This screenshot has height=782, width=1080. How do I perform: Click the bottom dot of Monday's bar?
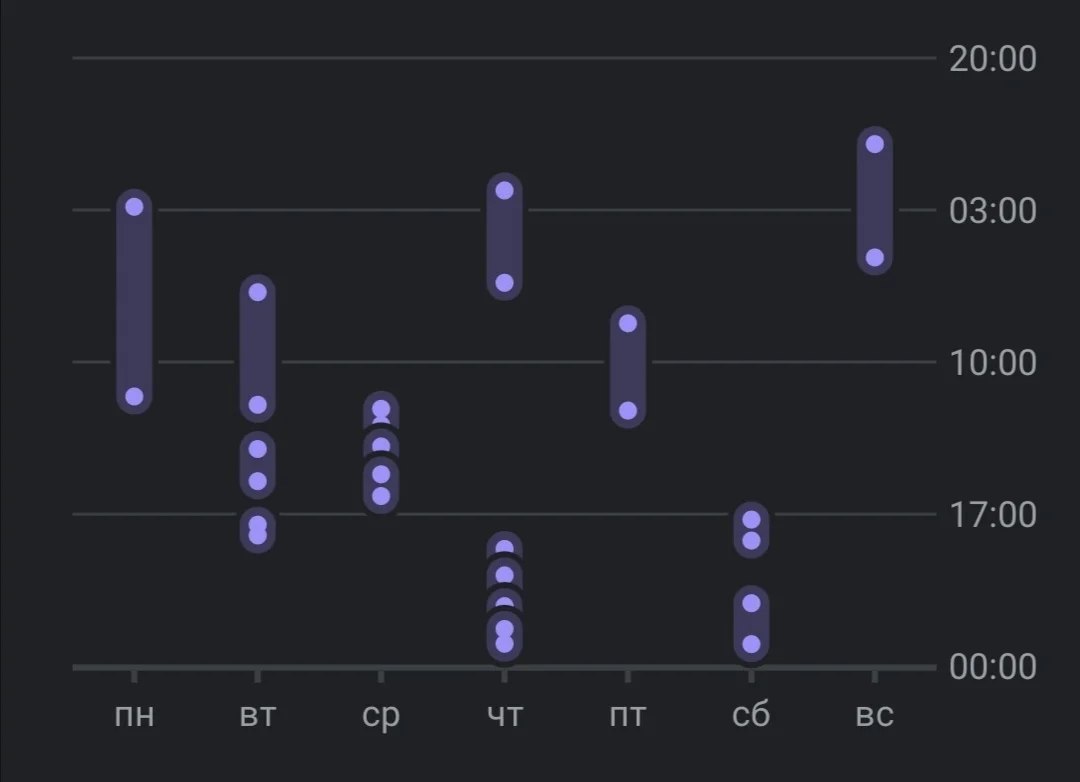coord(134,396)
